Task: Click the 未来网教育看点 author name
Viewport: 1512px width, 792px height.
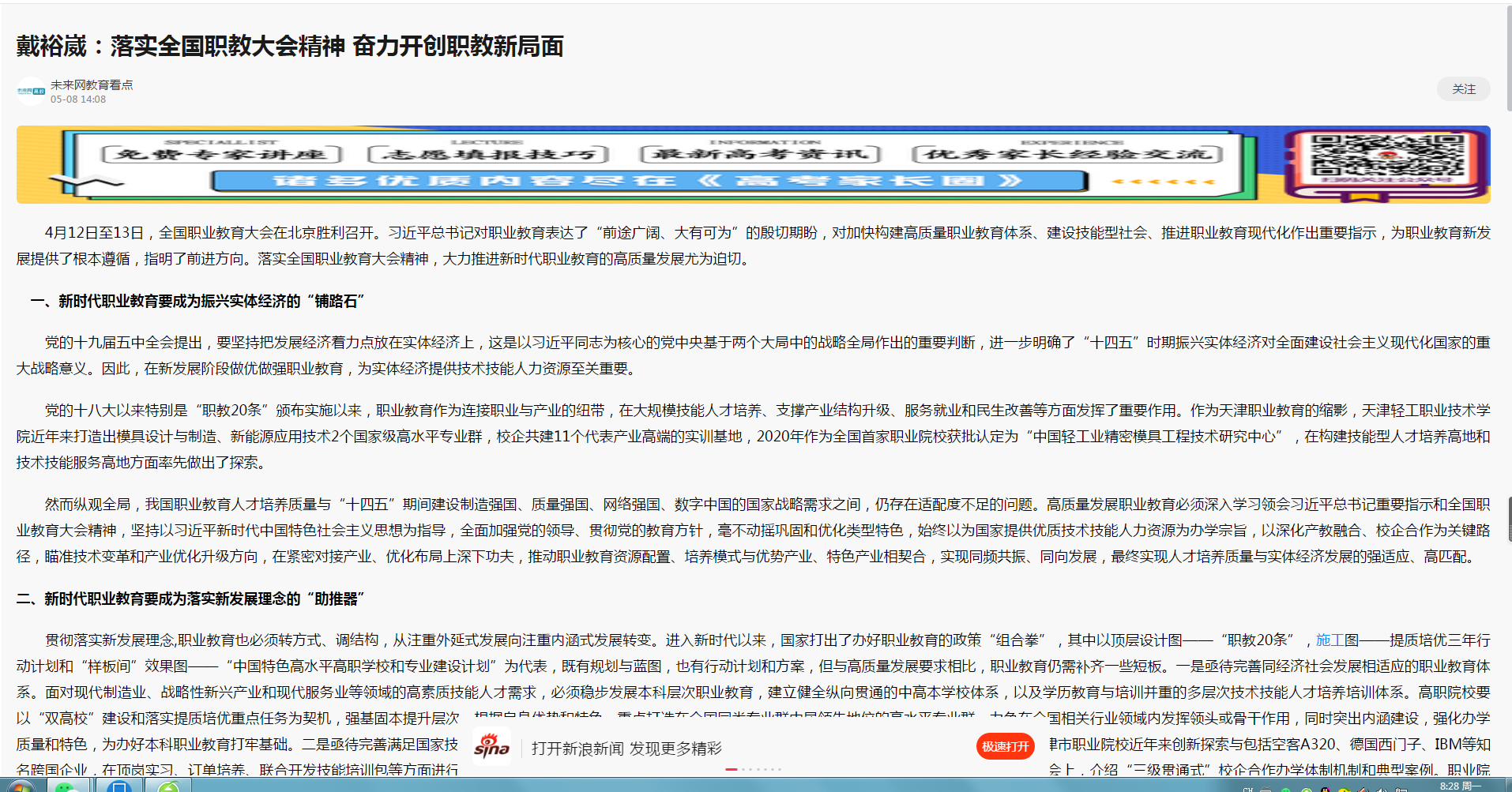Action: click(x=92, y=84)
